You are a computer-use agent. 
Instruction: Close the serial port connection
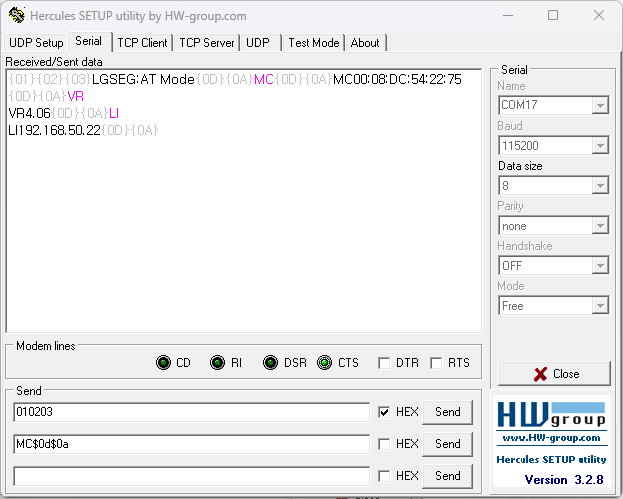coord(554,373)
